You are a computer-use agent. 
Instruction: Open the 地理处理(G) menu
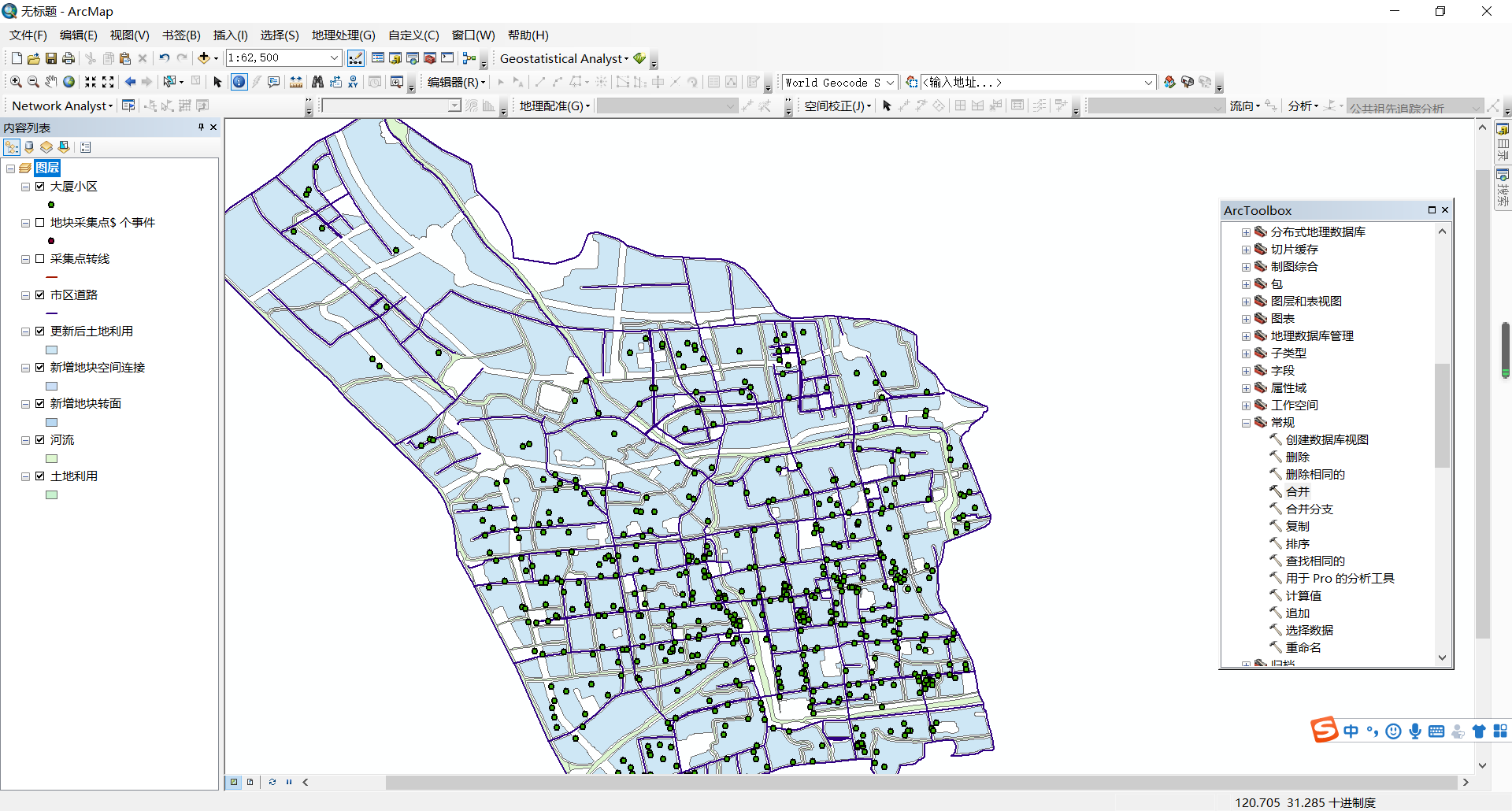(x=343, y=35)
